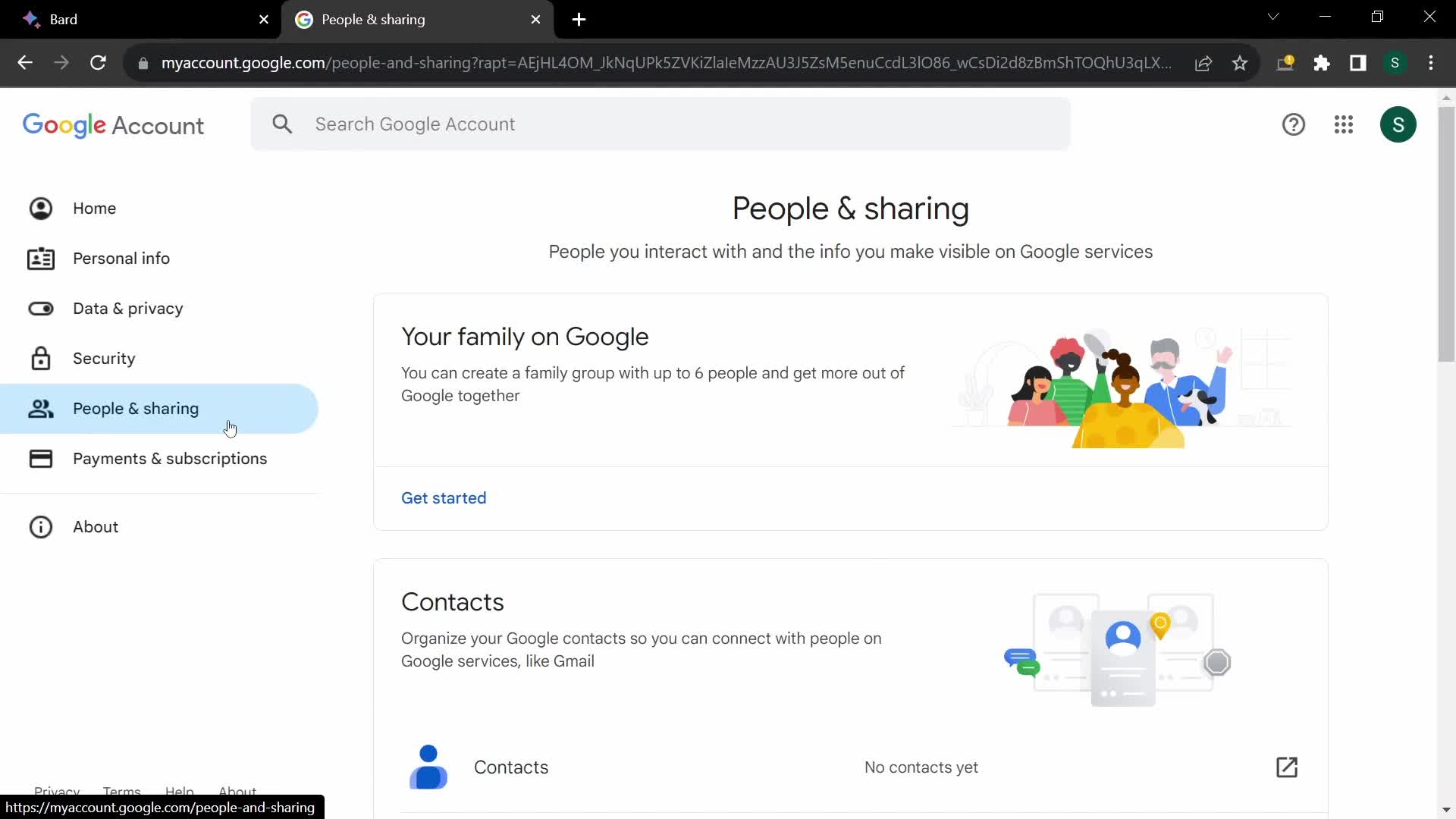The width and height of the screenshot is (1456, 819).
Task: Click the Google apps grid icon
Action: click(x=1344, y=124)
